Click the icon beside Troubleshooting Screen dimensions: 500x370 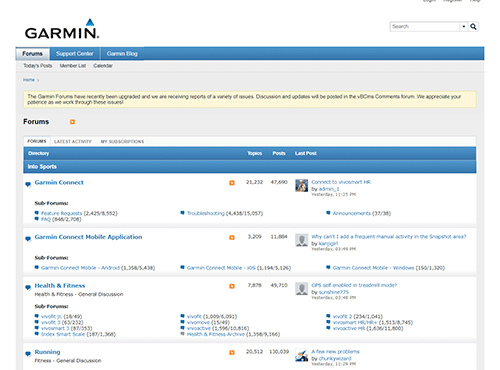[x=182, y=213]
